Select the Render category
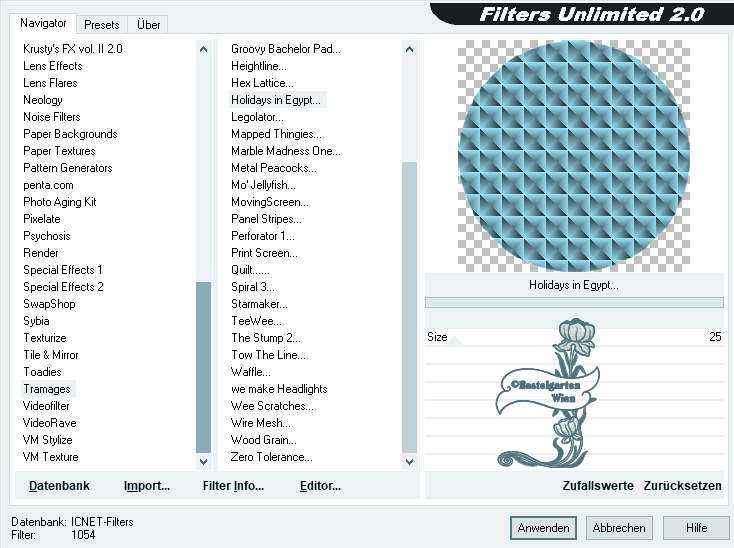The image size is (734, 548). [x=41, y=253]
